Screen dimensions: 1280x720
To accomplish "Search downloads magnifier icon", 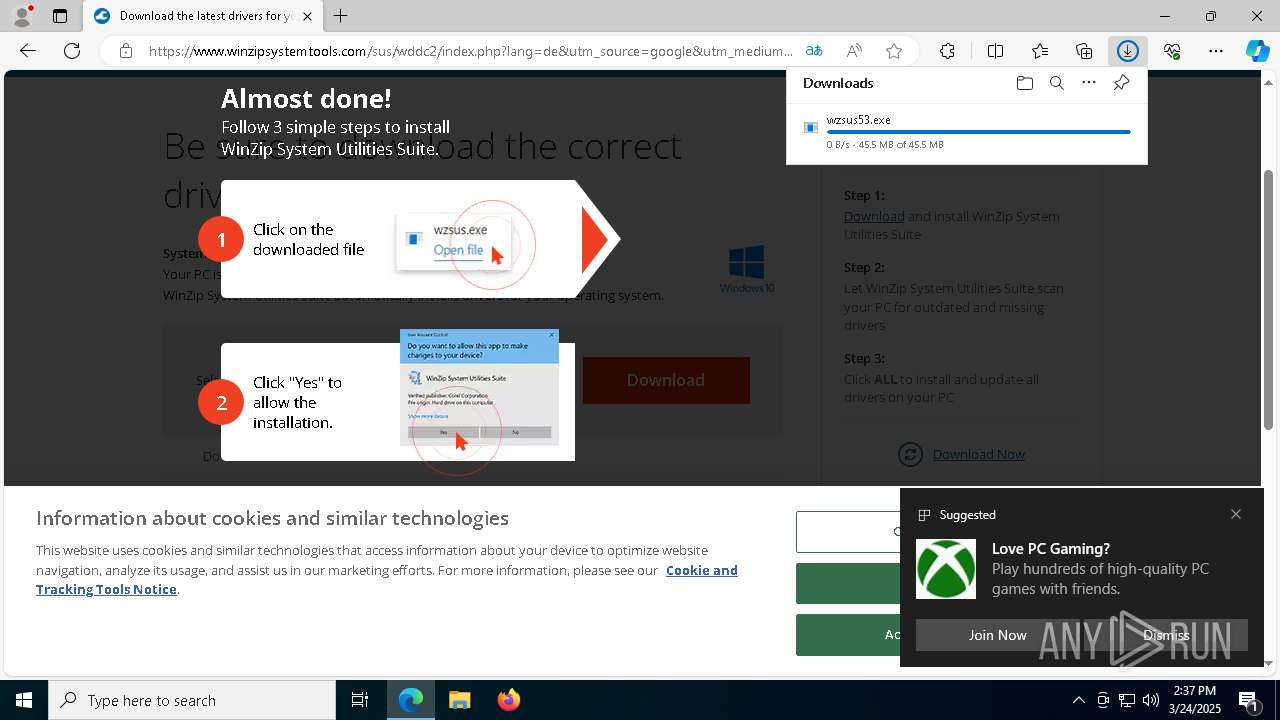I will [x=1056, y=83].
